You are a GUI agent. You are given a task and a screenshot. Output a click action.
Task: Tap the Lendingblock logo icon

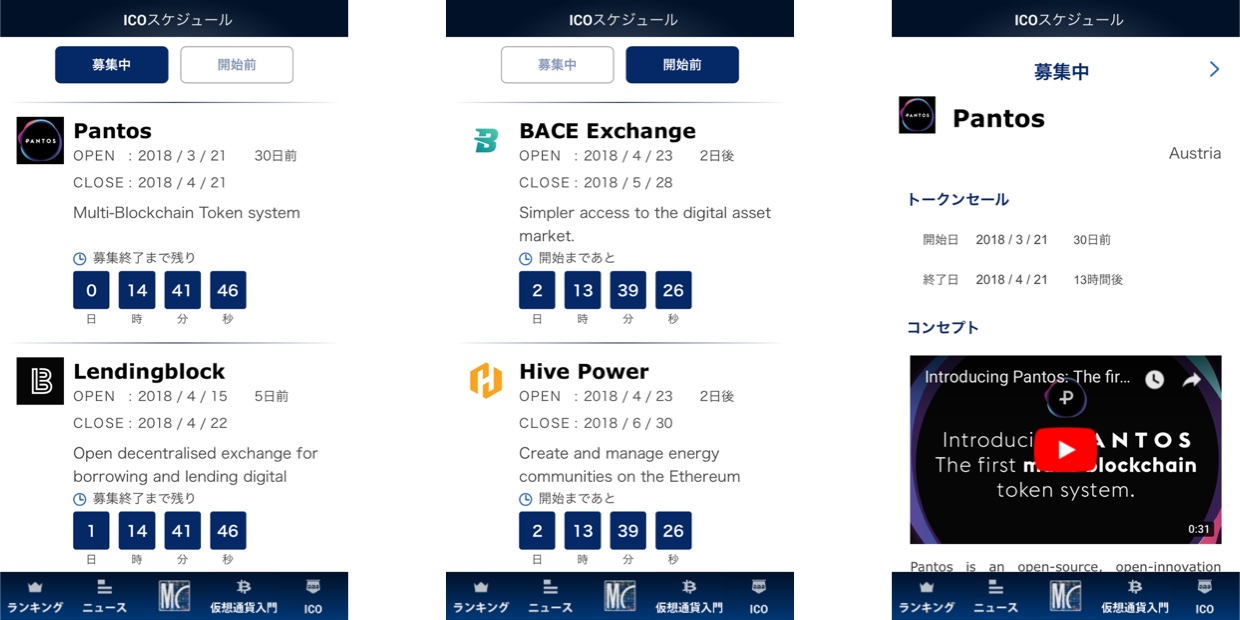click(x=40, y=381)
